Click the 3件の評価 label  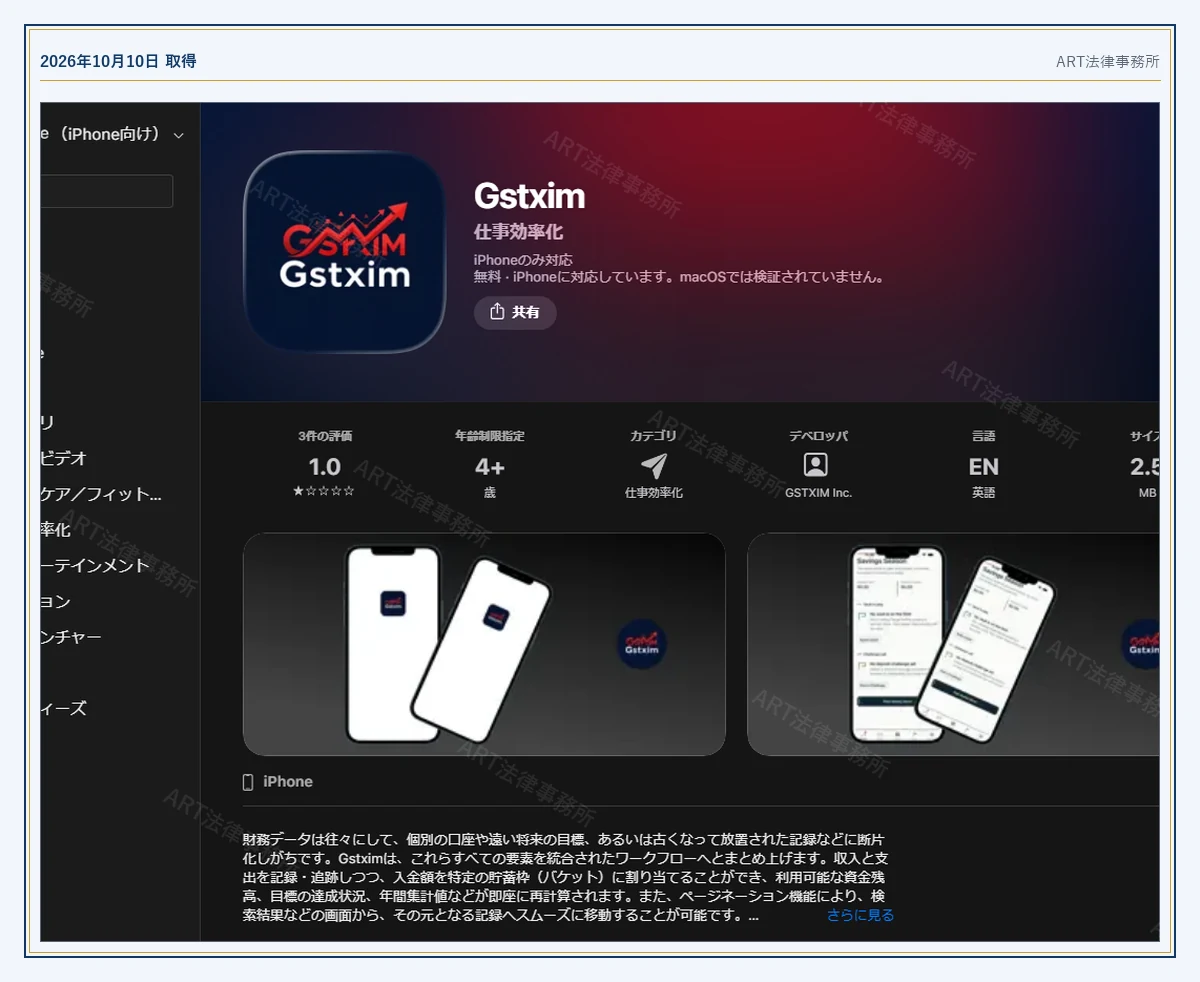(325, 437)
